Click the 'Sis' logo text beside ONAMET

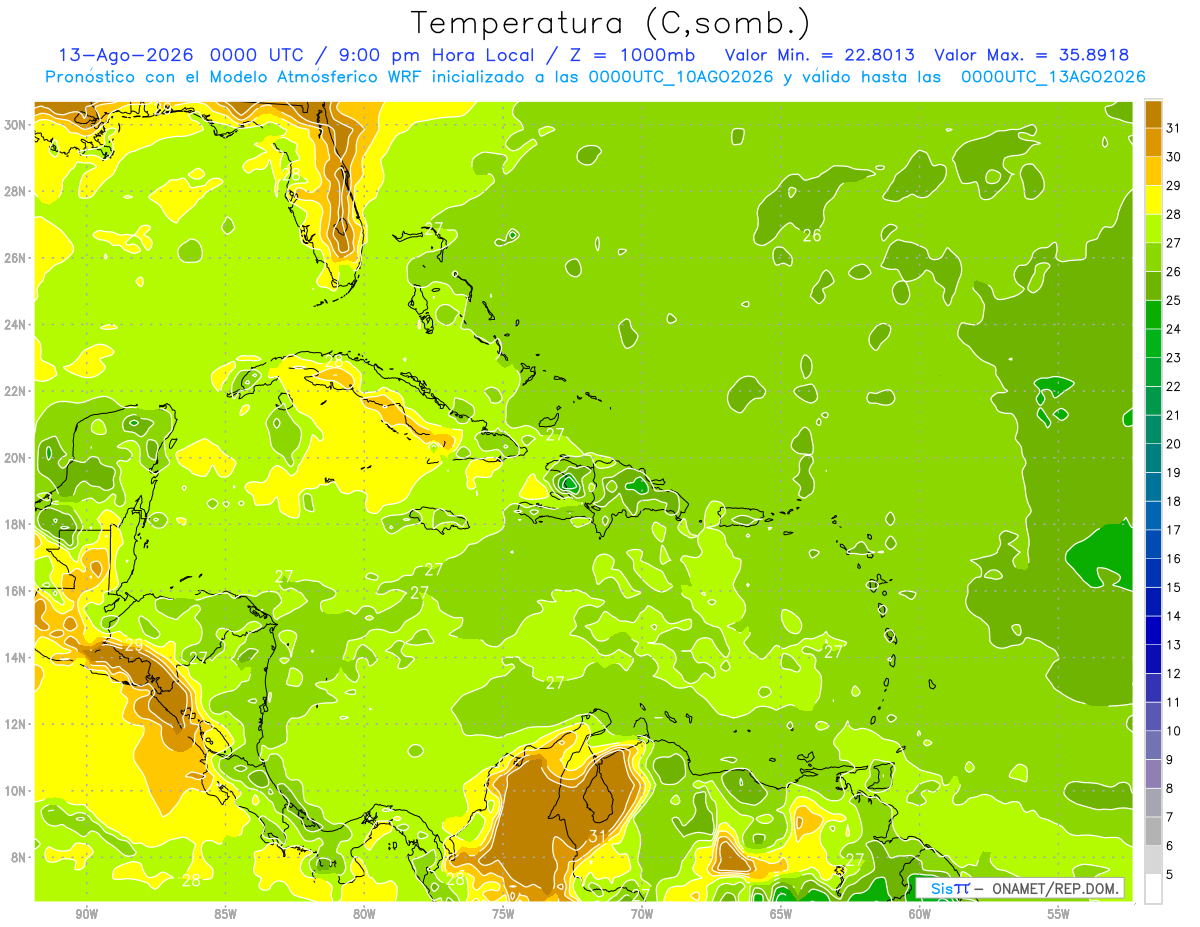[940, 888]
